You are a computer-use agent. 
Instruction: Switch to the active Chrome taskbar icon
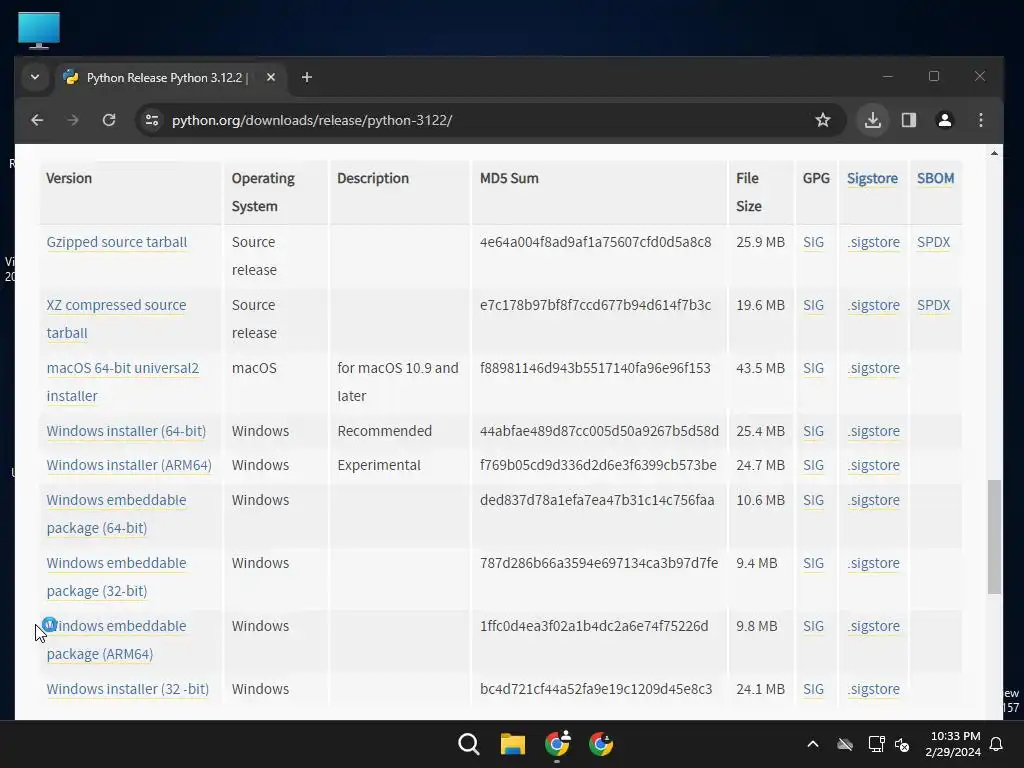coord(557,744)
